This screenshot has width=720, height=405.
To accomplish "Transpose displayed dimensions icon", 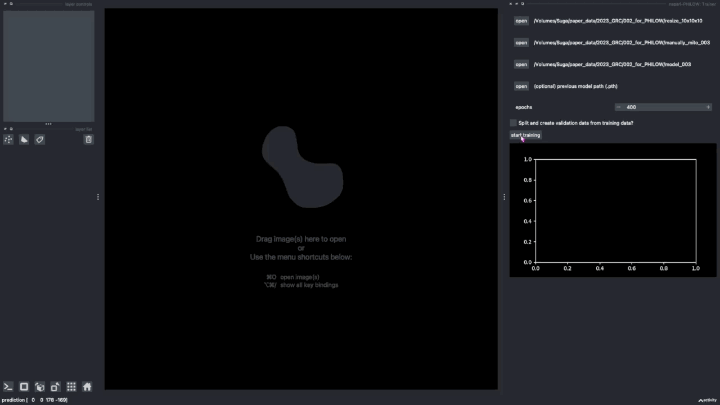I will pyautogui.click(x=55, y=387).
